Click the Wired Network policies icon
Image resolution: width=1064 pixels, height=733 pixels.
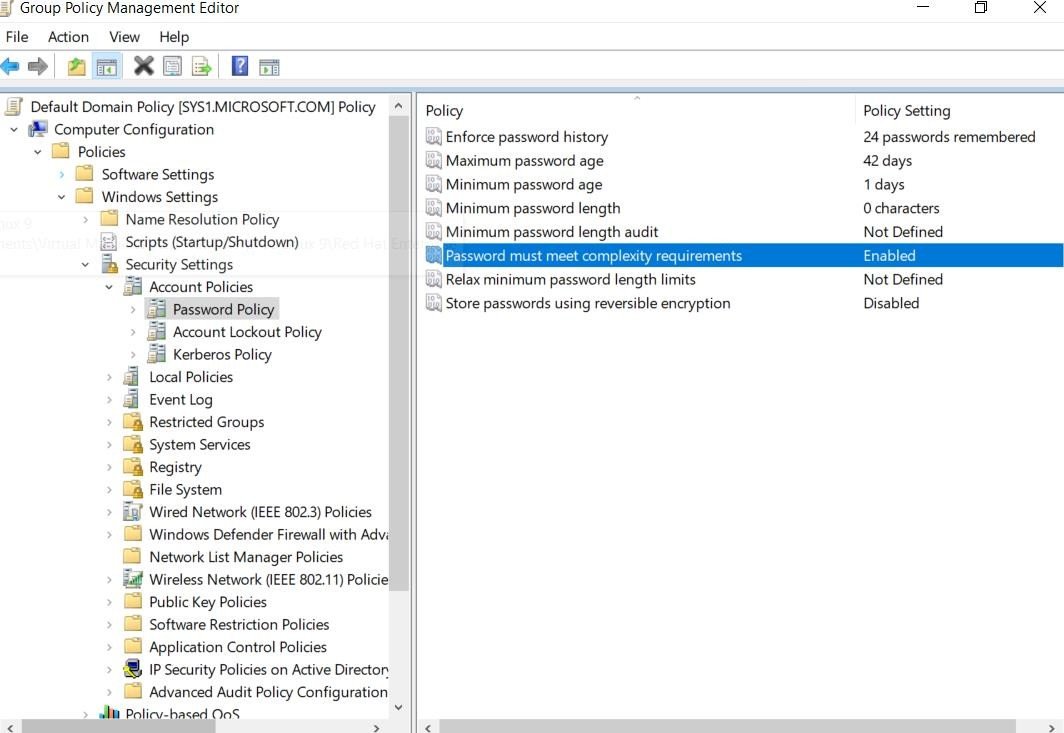pyautogui.click(x=133, y=512)
